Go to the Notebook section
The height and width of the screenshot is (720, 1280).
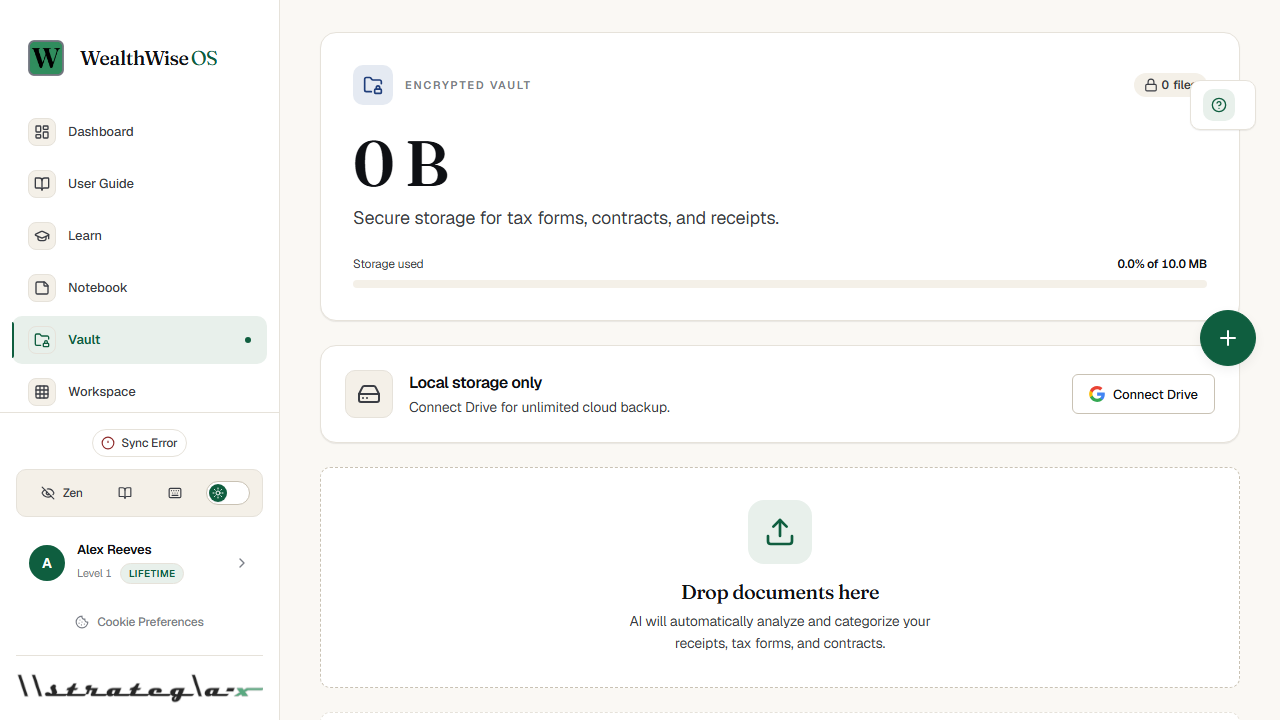[139, 288]
